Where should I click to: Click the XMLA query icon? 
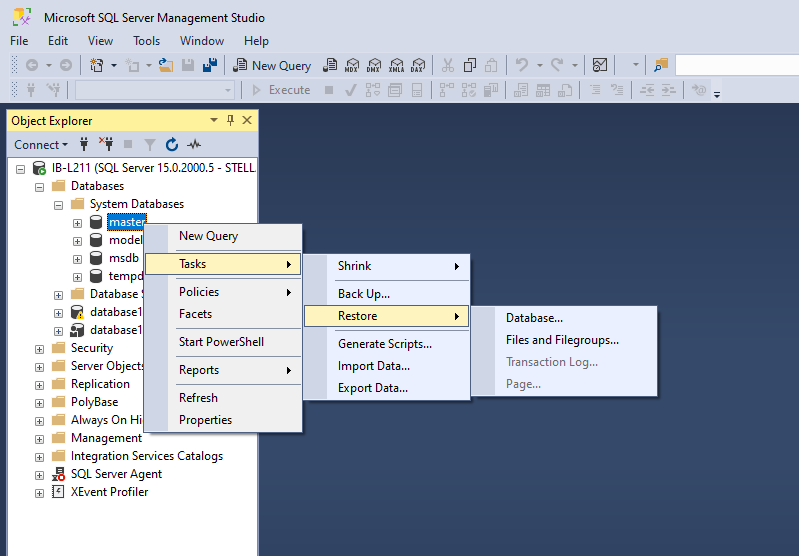click(396, 65)
